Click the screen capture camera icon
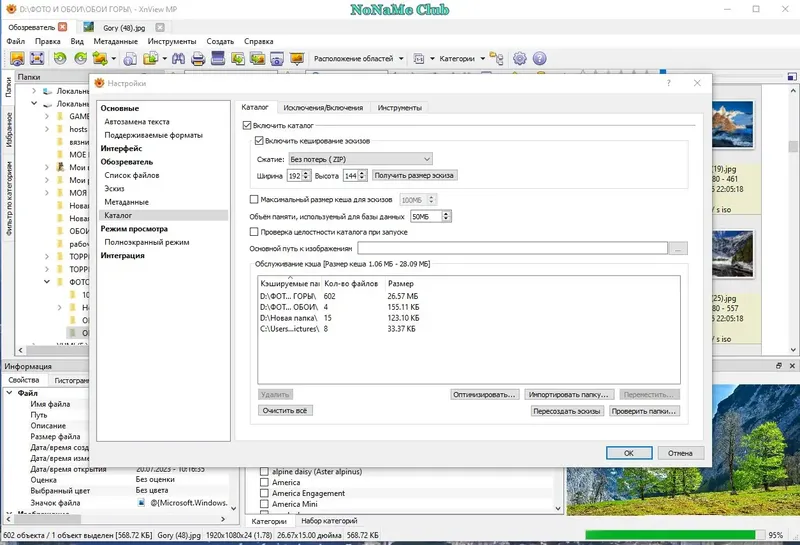The width and height of the screenshot is (800, 545). point(277,59)
